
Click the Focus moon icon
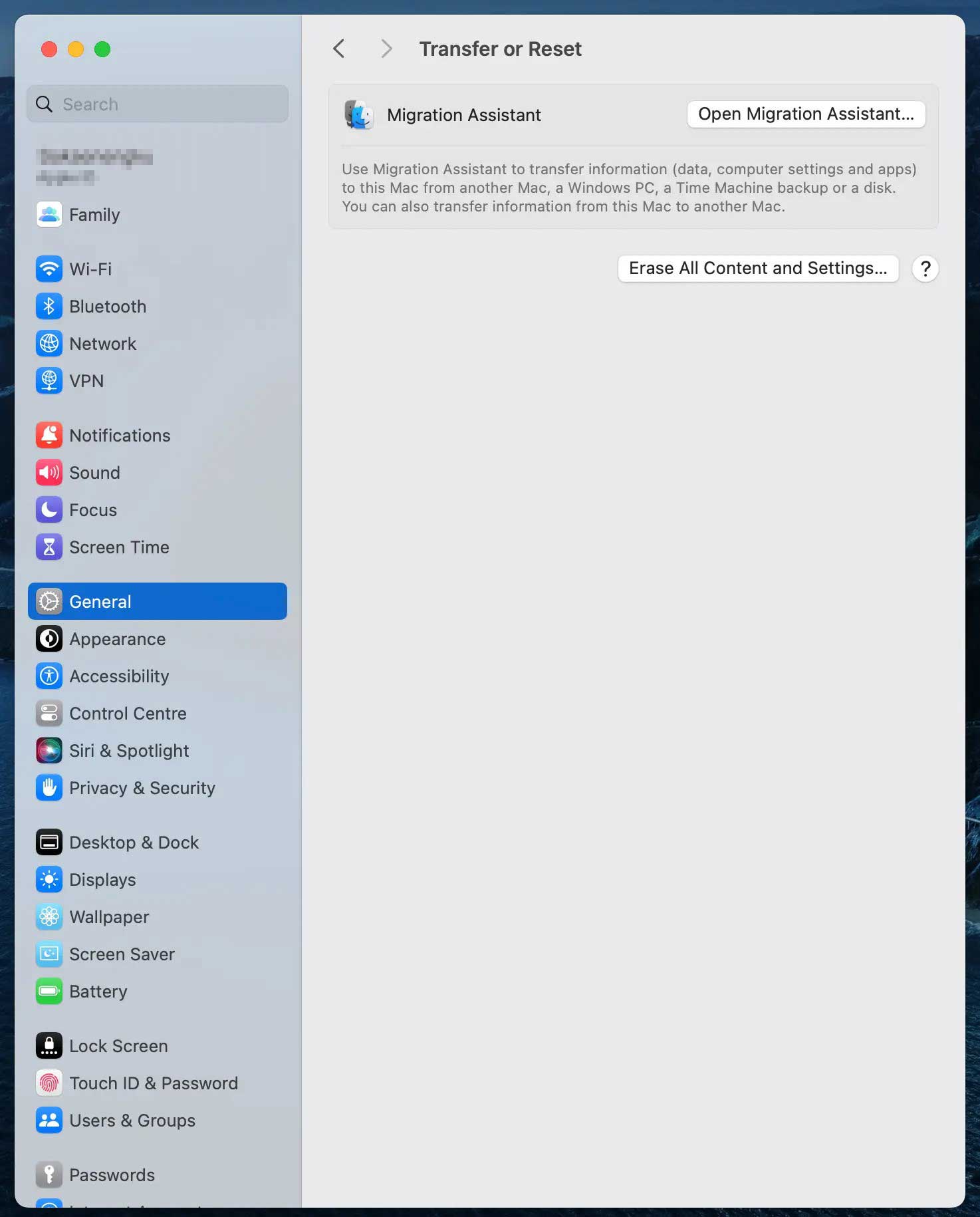[x=49, y=510]
